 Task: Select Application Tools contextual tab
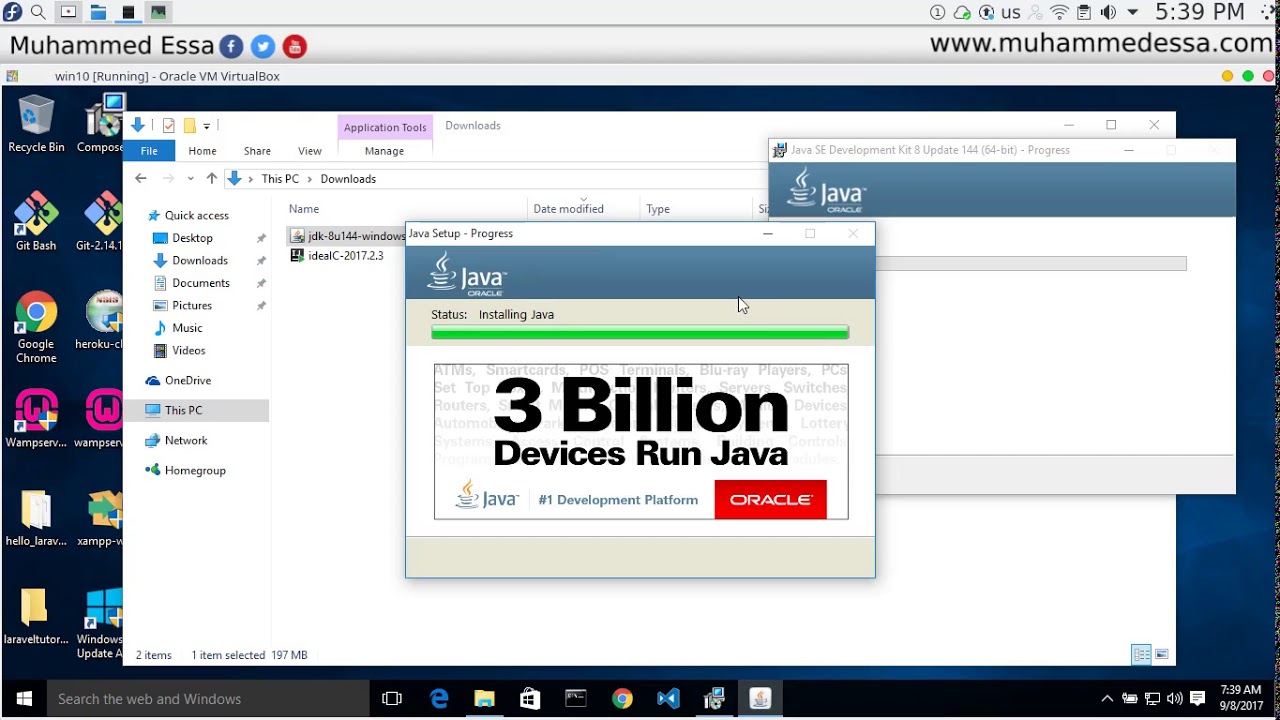[x=385, y=127]
